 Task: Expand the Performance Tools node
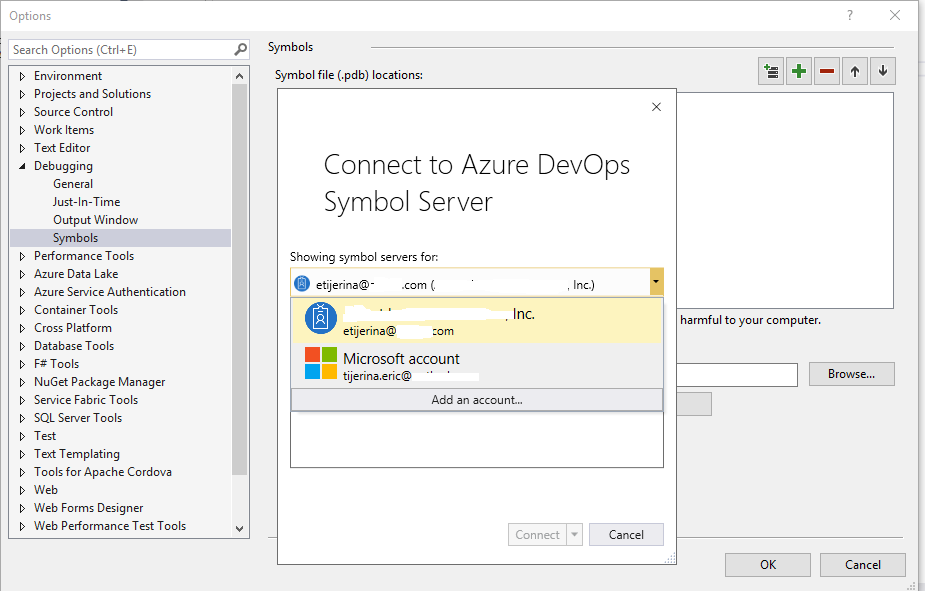(22, 257)
